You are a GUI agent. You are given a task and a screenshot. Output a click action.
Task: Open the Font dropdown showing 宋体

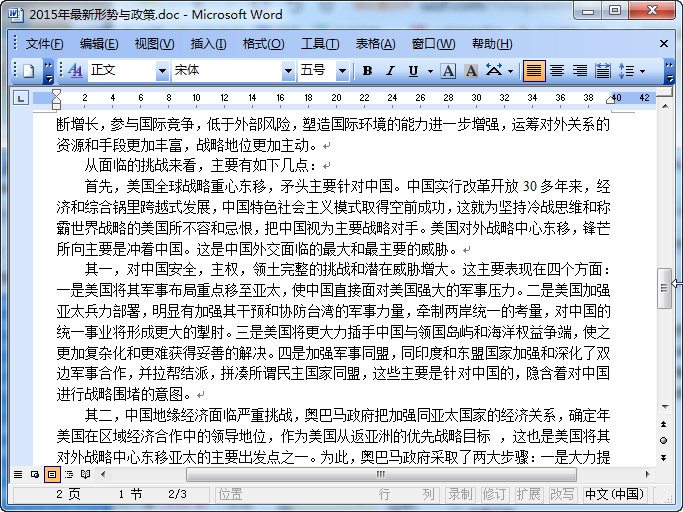(288, 71)
